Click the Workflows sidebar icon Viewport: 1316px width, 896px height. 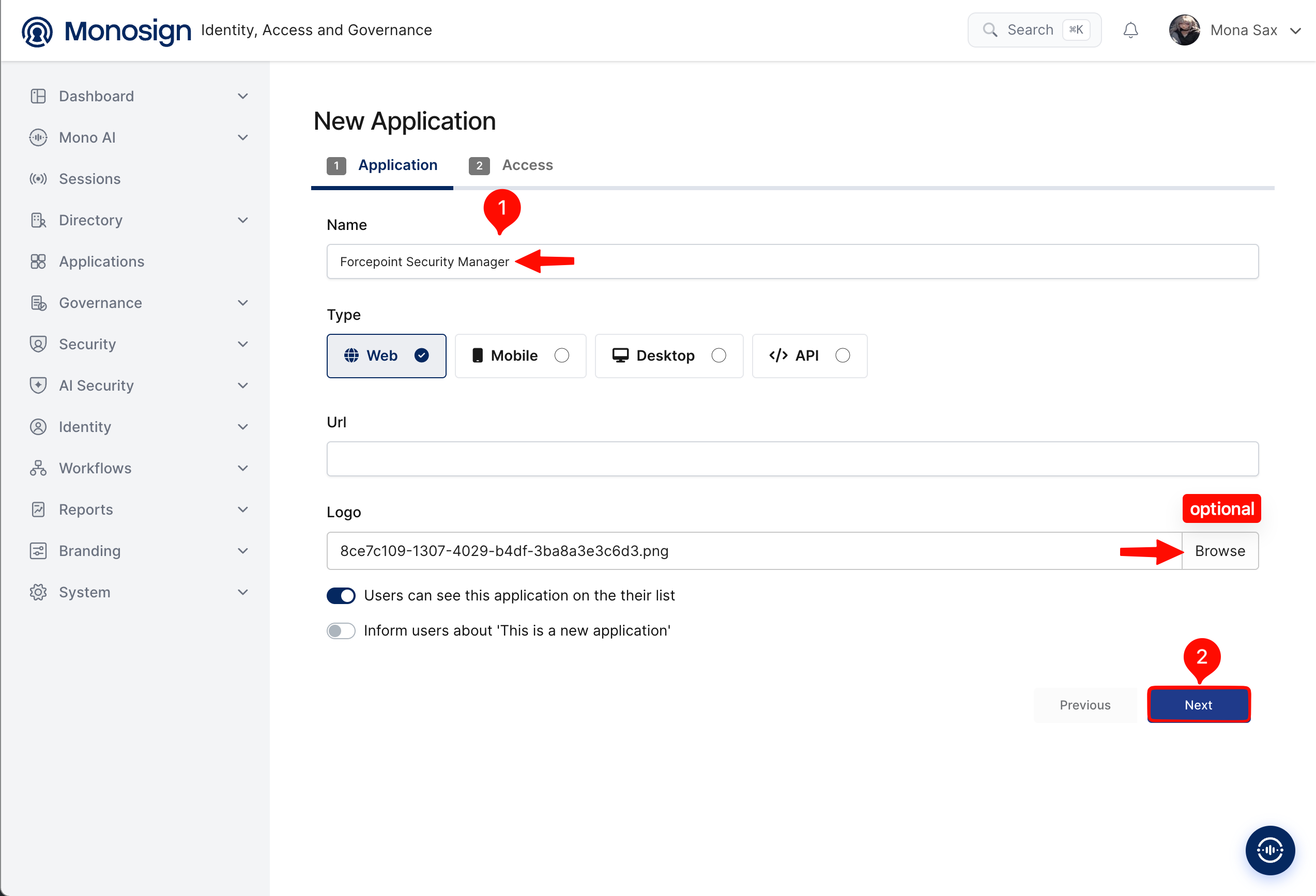[x=38, y=468]
